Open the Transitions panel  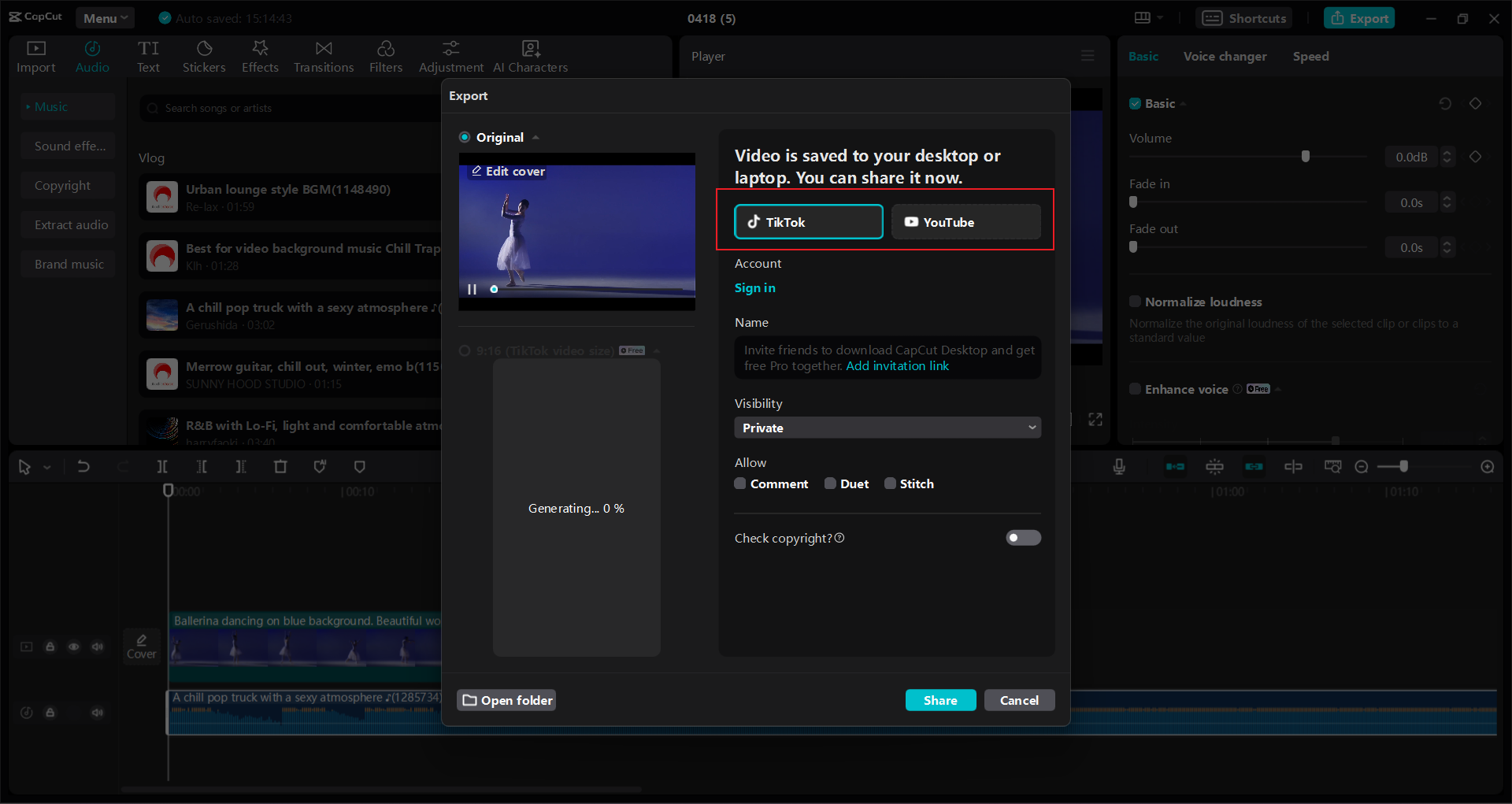(x=324, y=57)
